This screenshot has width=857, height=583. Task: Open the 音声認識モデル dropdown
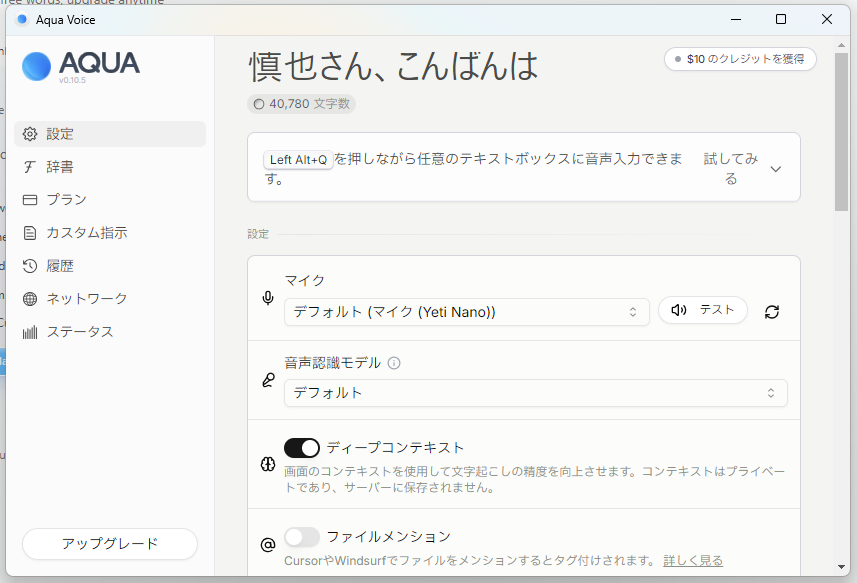tap(535, 393)
